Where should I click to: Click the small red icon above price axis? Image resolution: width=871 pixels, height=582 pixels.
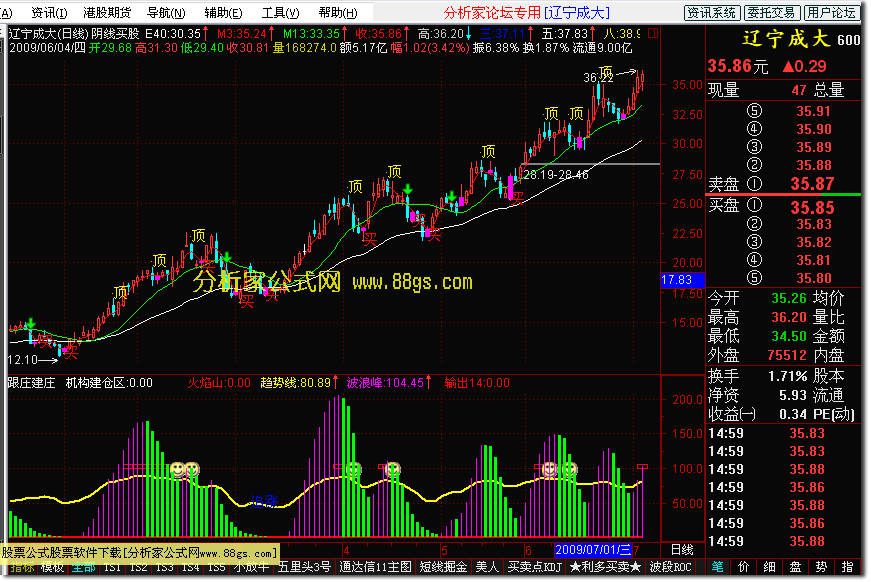tap(653, 33)
